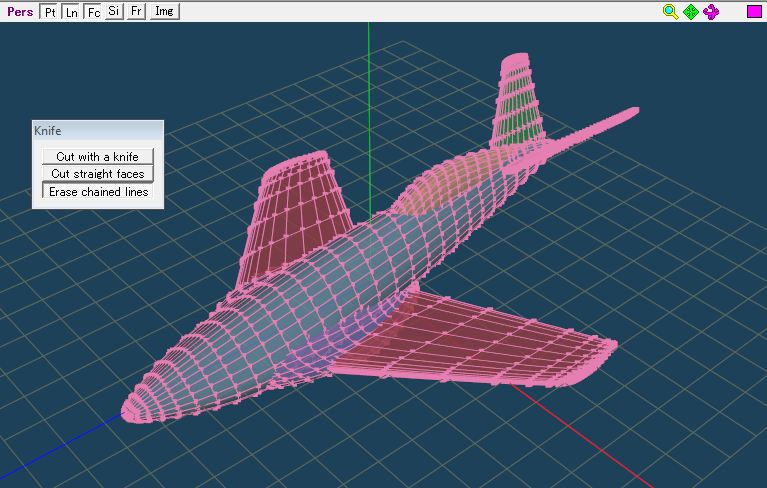
Task: Open the Pers view mode menu
Action: pyautogui.click(x=20, y=12)
